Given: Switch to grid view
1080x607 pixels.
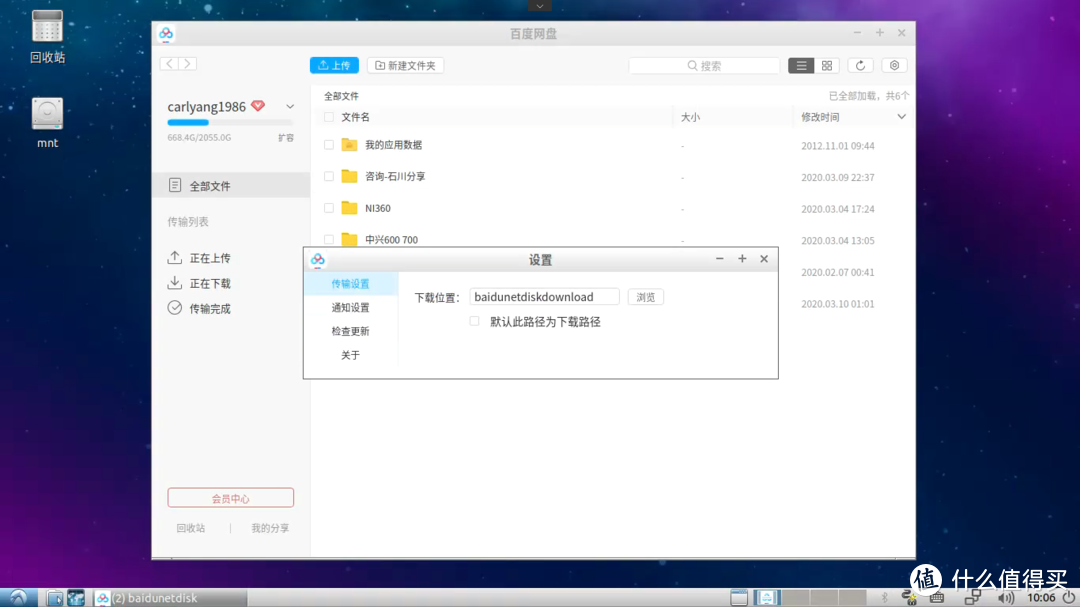Looking at the screenshot, I should [x=827, y=65].
